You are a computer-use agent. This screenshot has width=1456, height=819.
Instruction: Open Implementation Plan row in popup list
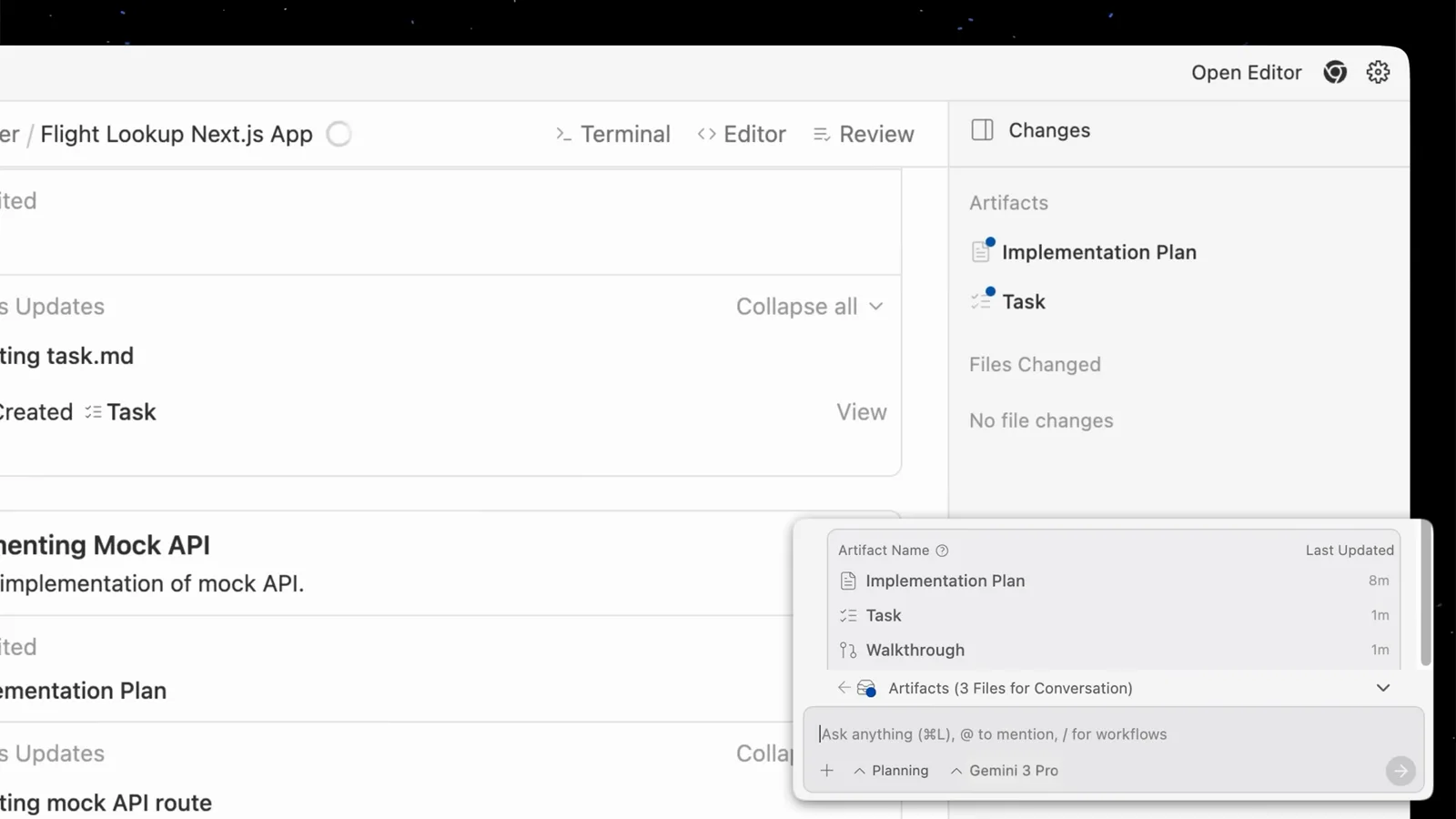(x=1114, y=581)
